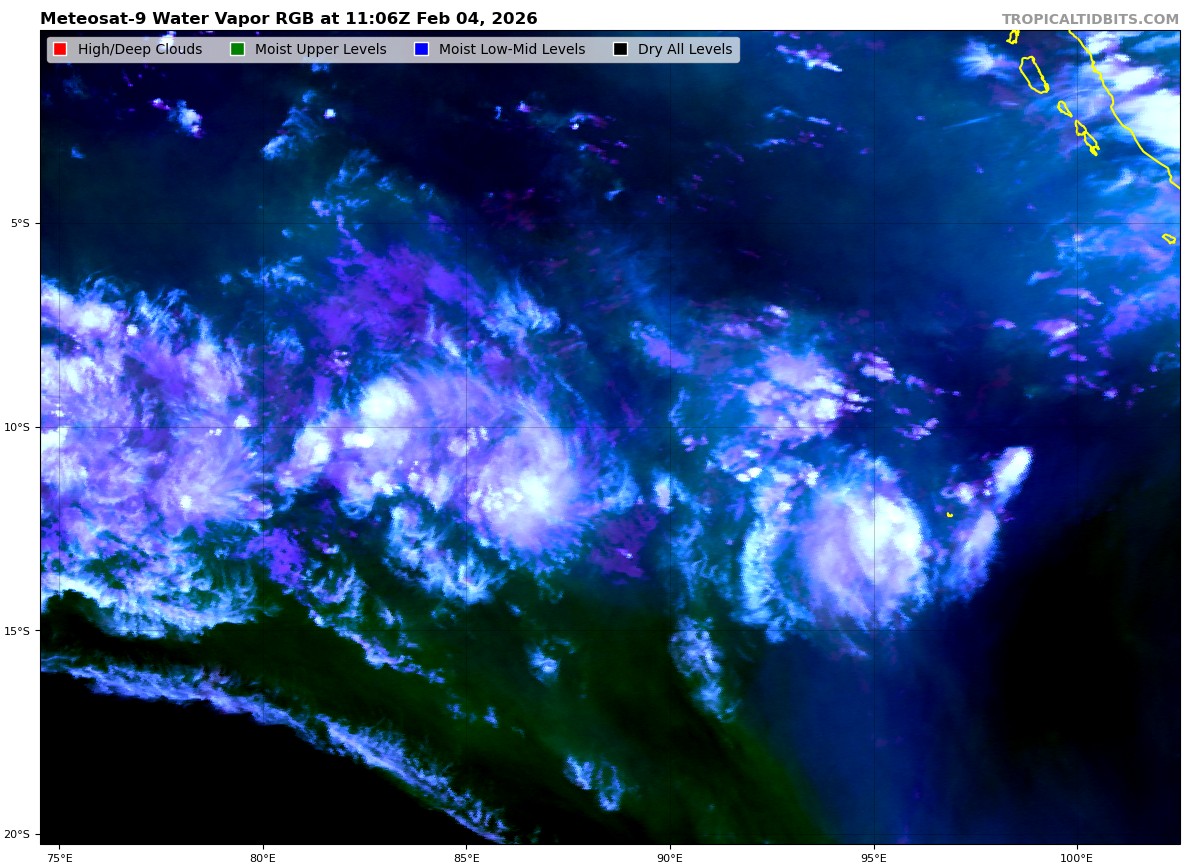This screenshot has height=867, width=1200.
Task: Select the 85°E longitude tick label
Action: 466,856
